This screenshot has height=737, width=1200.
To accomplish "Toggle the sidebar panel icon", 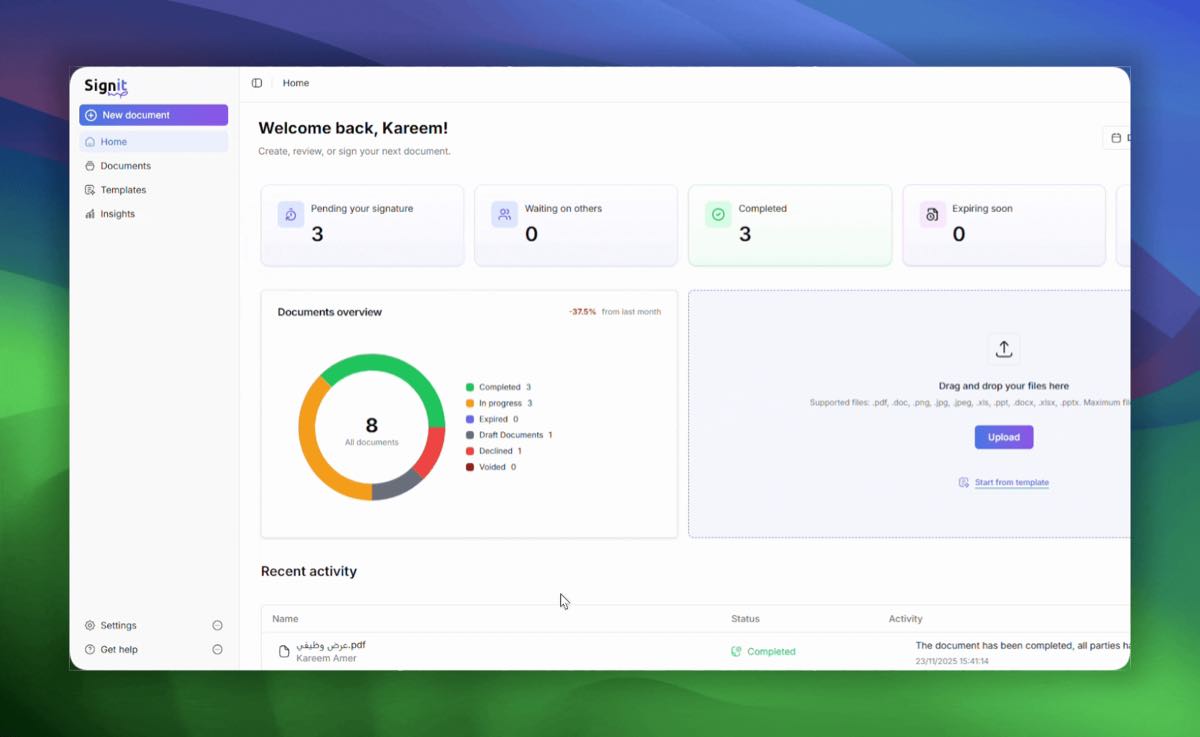I will (x=257, y=83).
